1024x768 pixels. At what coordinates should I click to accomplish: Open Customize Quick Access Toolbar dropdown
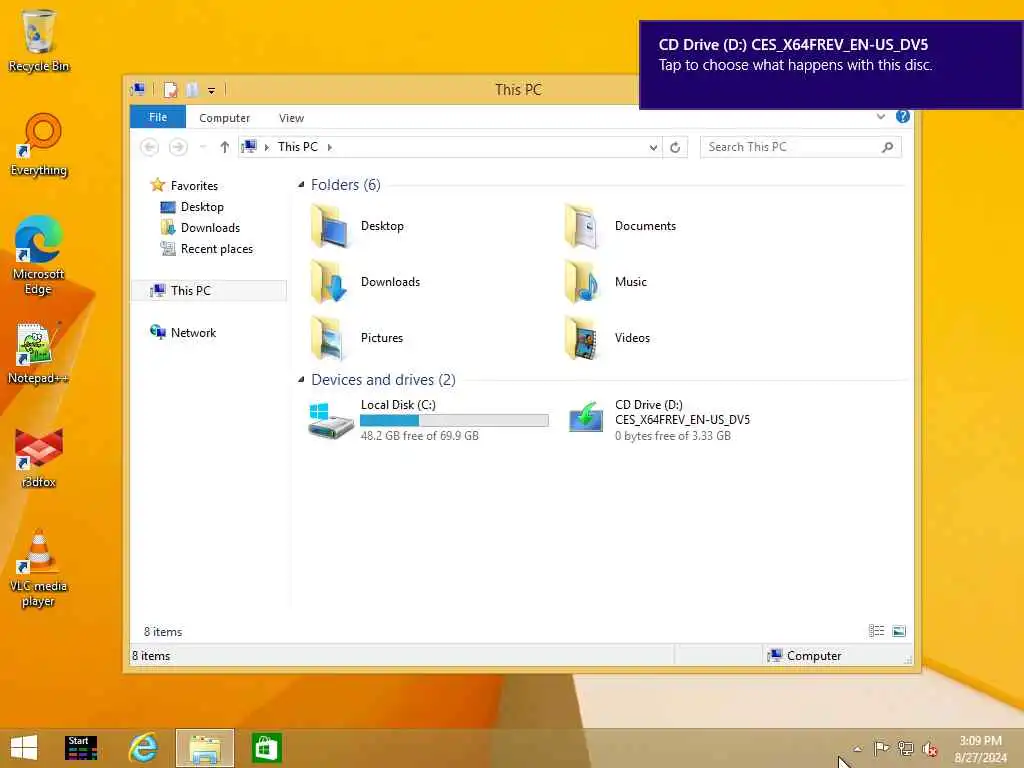point(212,90)
